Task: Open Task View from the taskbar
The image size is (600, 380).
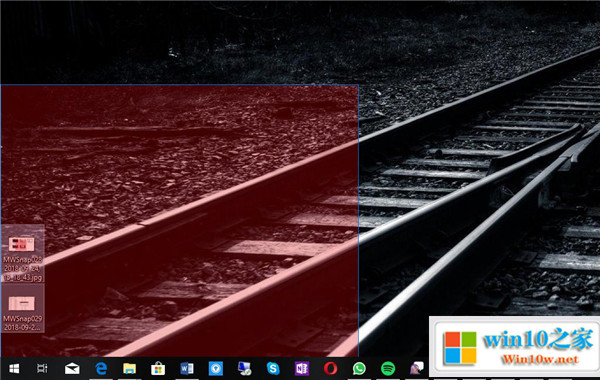Action: tap(42, 369)
